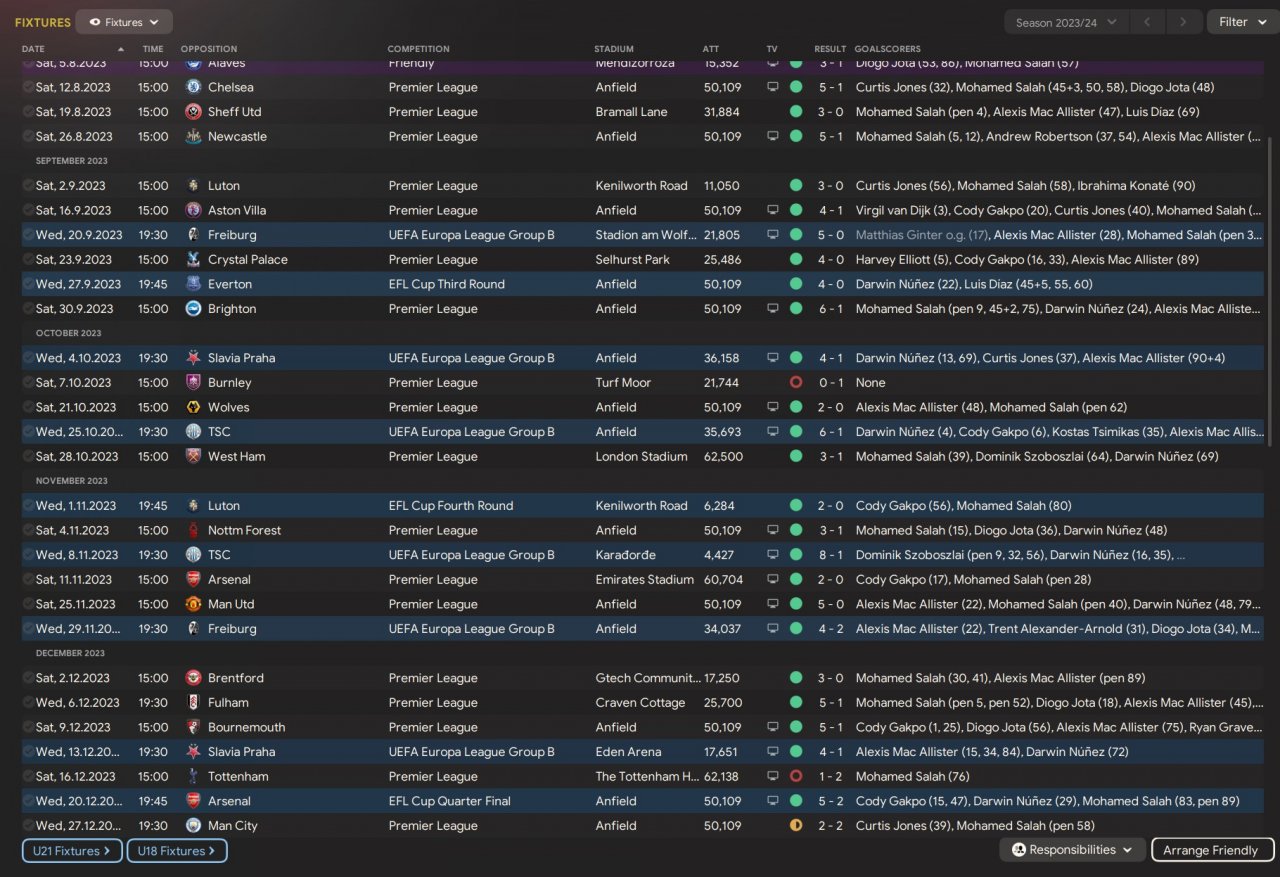Toggle the checkmark beside Sat 2.9.2023 Luton fixture
Viewport: 1280px width, 877px height.
28,186
